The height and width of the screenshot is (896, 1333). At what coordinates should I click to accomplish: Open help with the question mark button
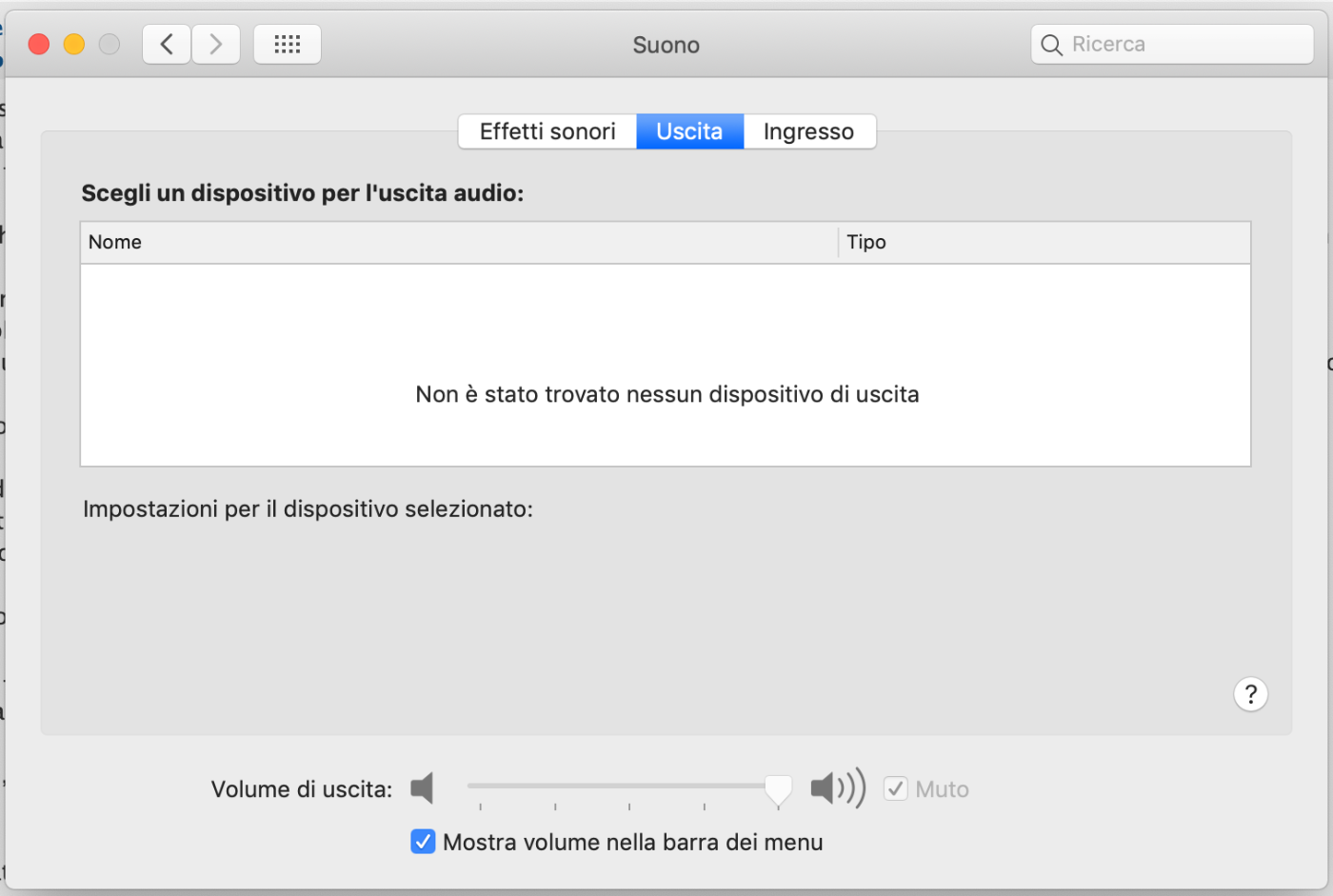point(1250,694)
